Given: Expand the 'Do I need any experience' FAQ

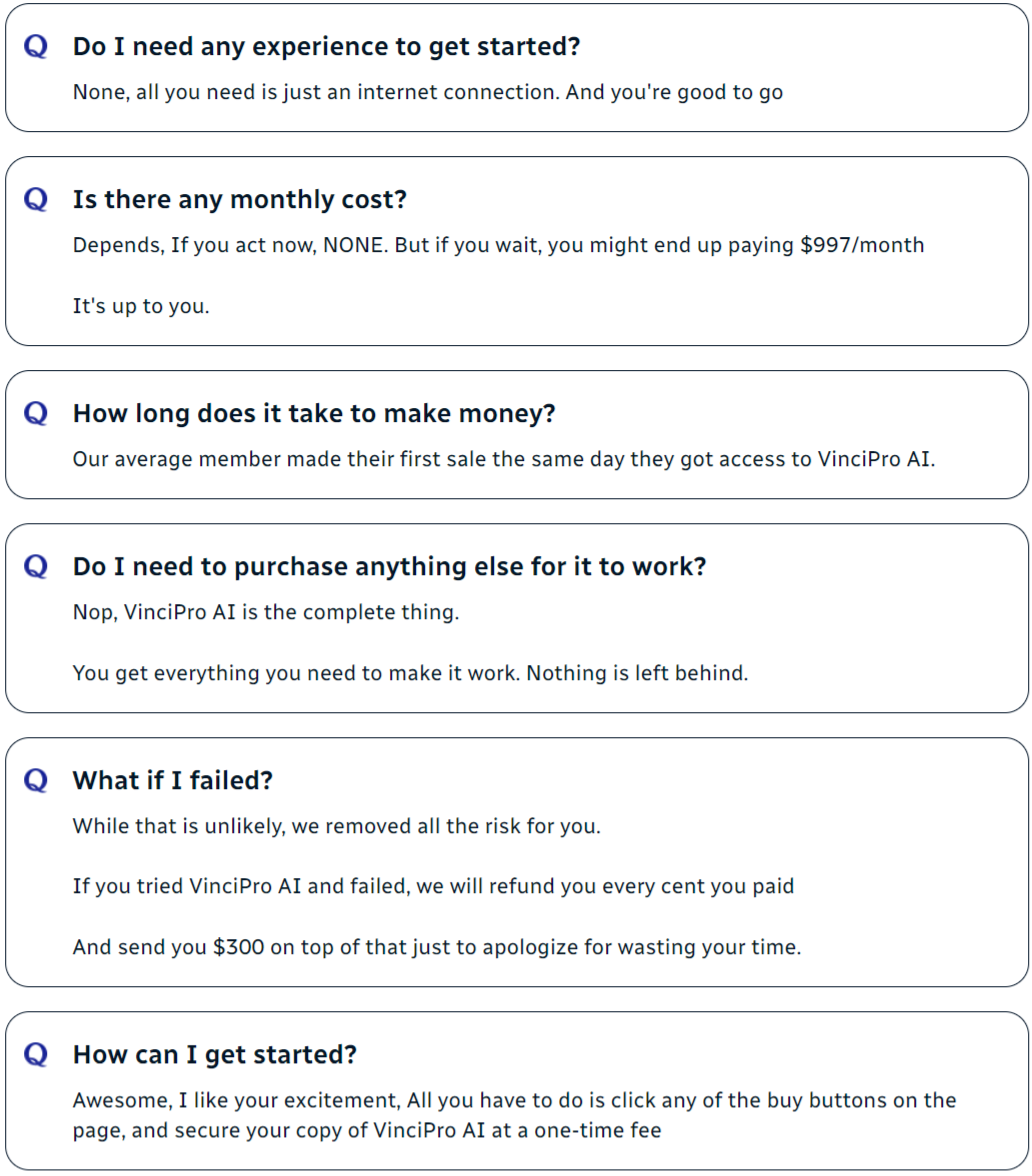Looking at the screenshot, I should pyautogui.click(x=325, y=46).
